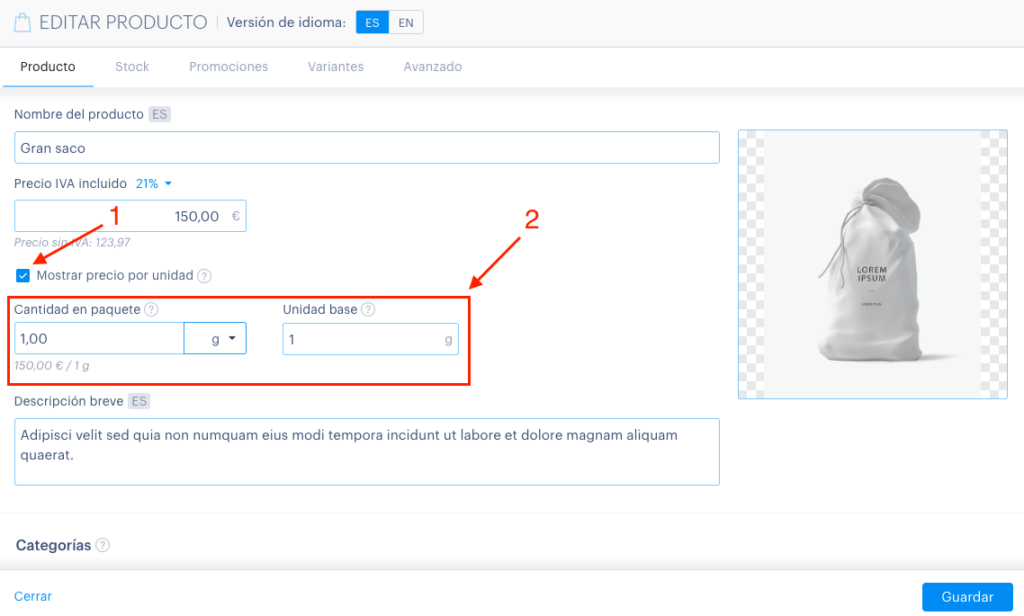
Task: Click the ES badge beside Descripción breve
Action: (139, 401)
